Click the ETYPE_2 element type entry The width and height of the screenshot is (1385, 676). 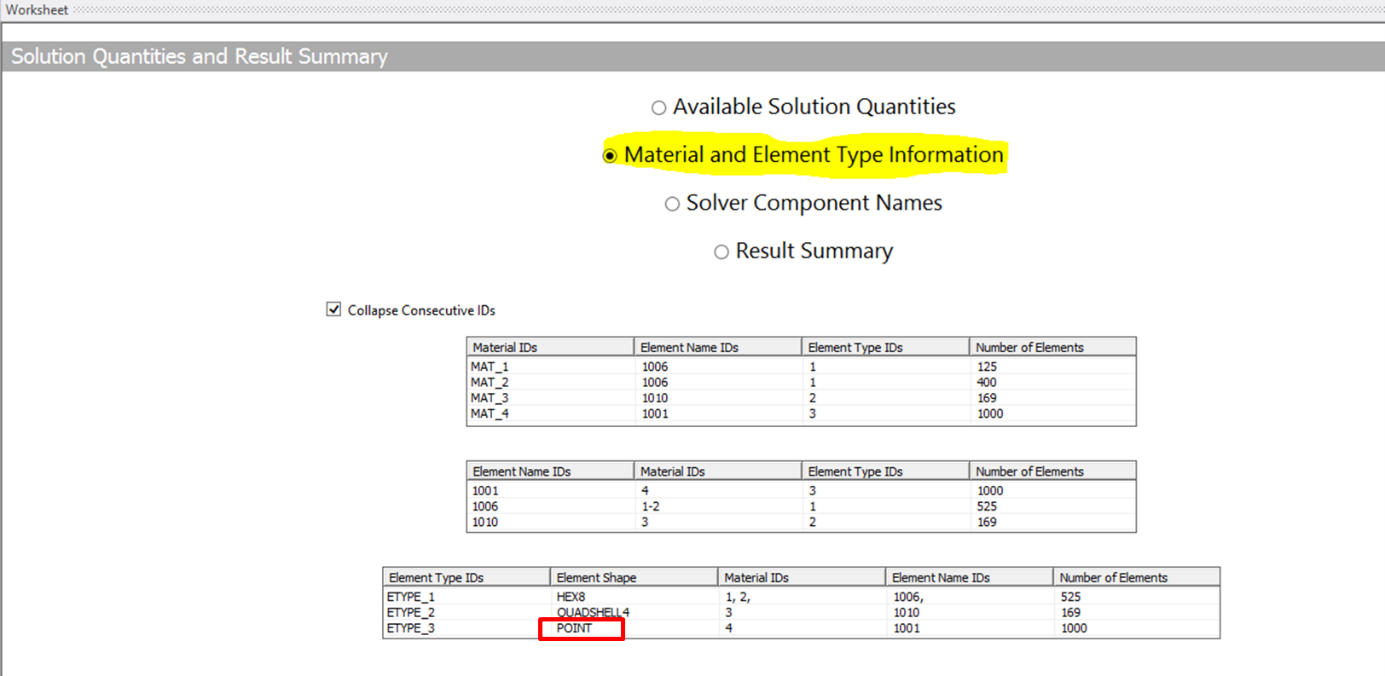coord(413,612)
